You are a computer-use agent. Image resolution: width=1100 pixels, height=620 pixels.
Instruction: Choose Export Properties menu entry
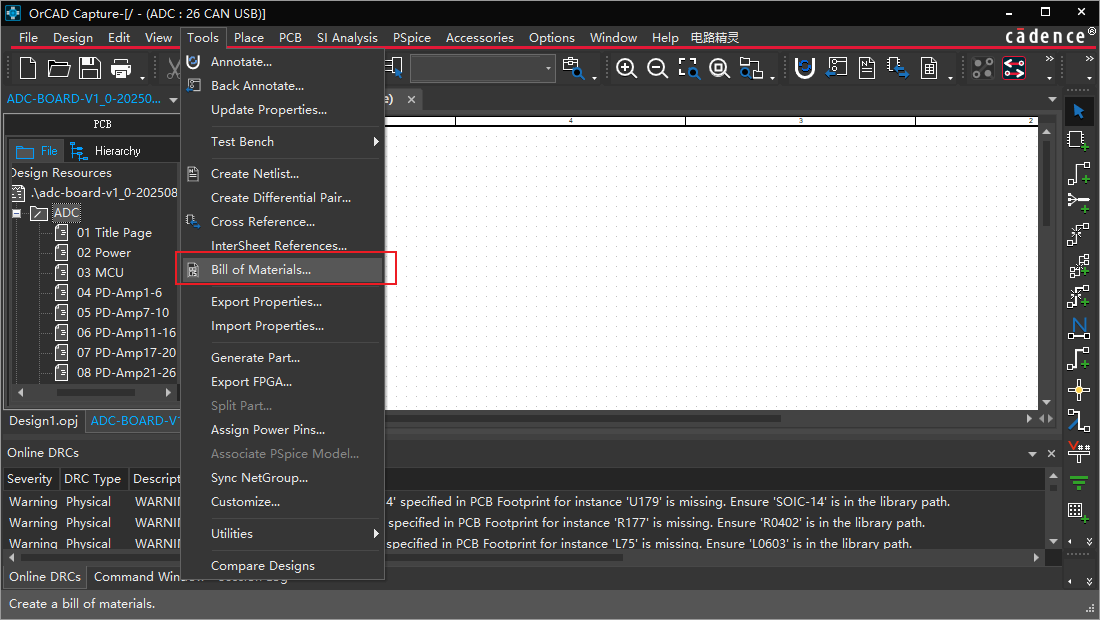pyautogui.click(x=267, y=302)
